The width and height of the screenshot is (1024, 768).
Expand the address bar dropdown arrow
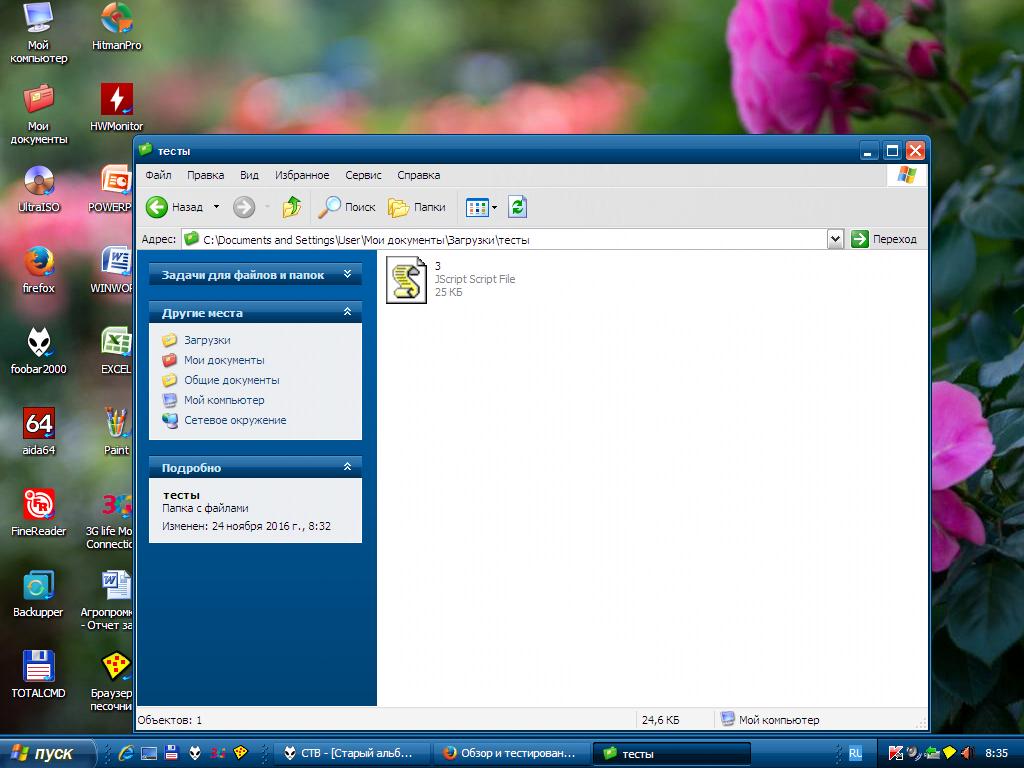[x=835, y=239]
